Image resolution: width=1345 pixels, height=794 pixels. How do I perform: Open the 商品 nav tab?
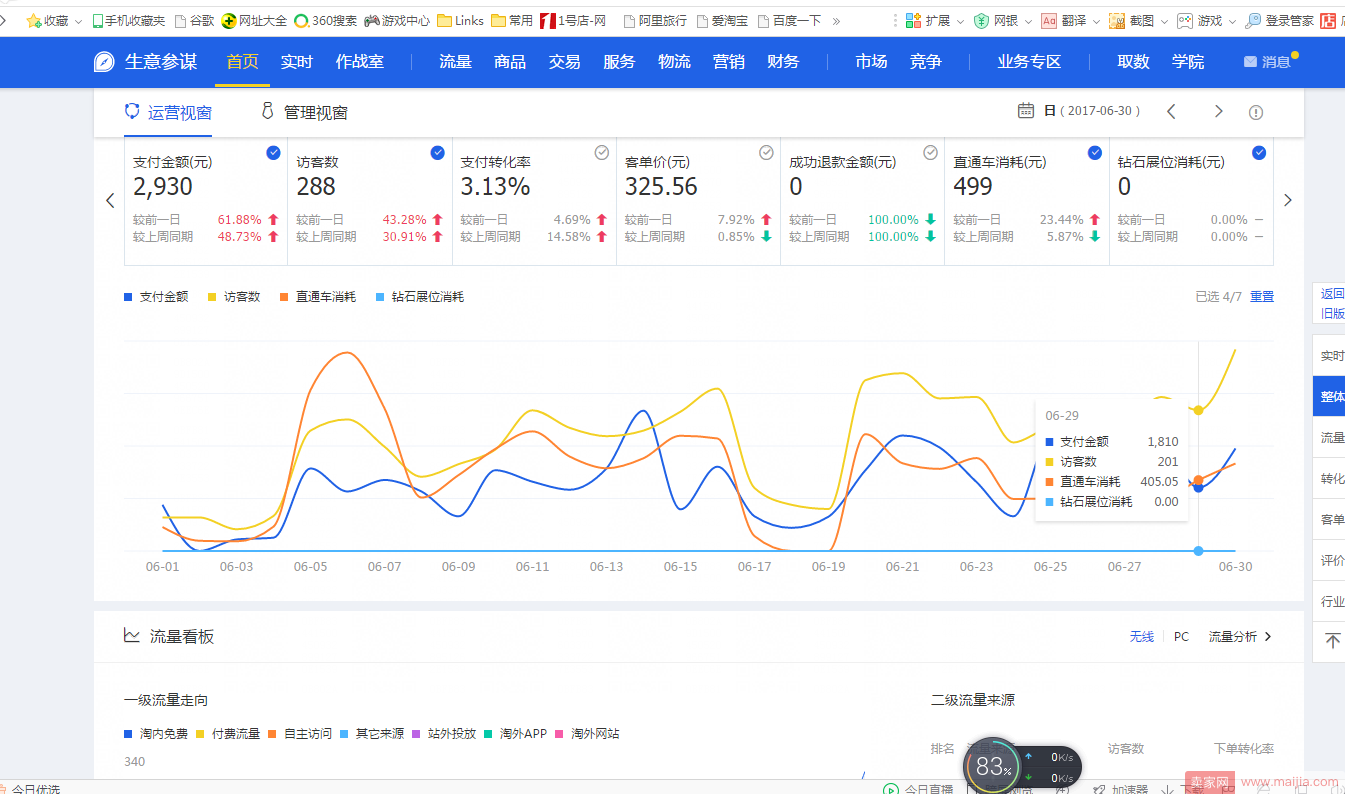click(510, 62)
